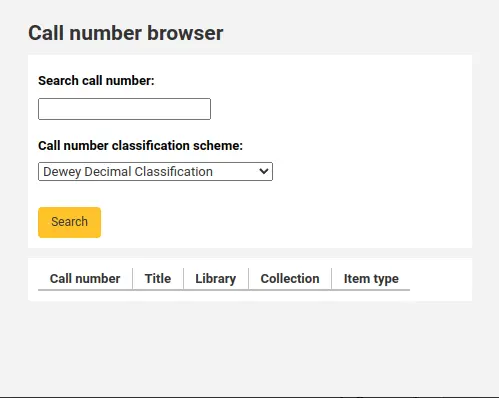Sort by Collection column header
This screenshot has width=499, height=398.
click(290, 279)
